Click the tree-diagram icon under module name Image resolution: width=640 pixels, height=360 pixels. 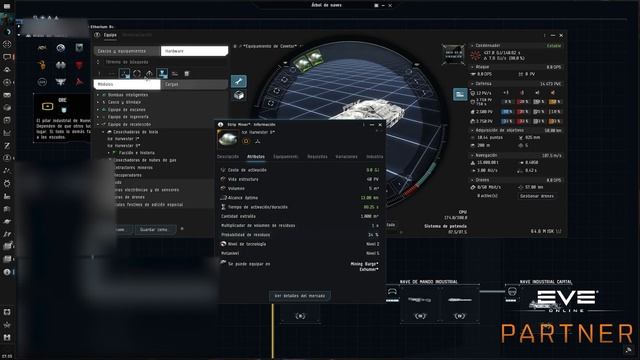257,141
